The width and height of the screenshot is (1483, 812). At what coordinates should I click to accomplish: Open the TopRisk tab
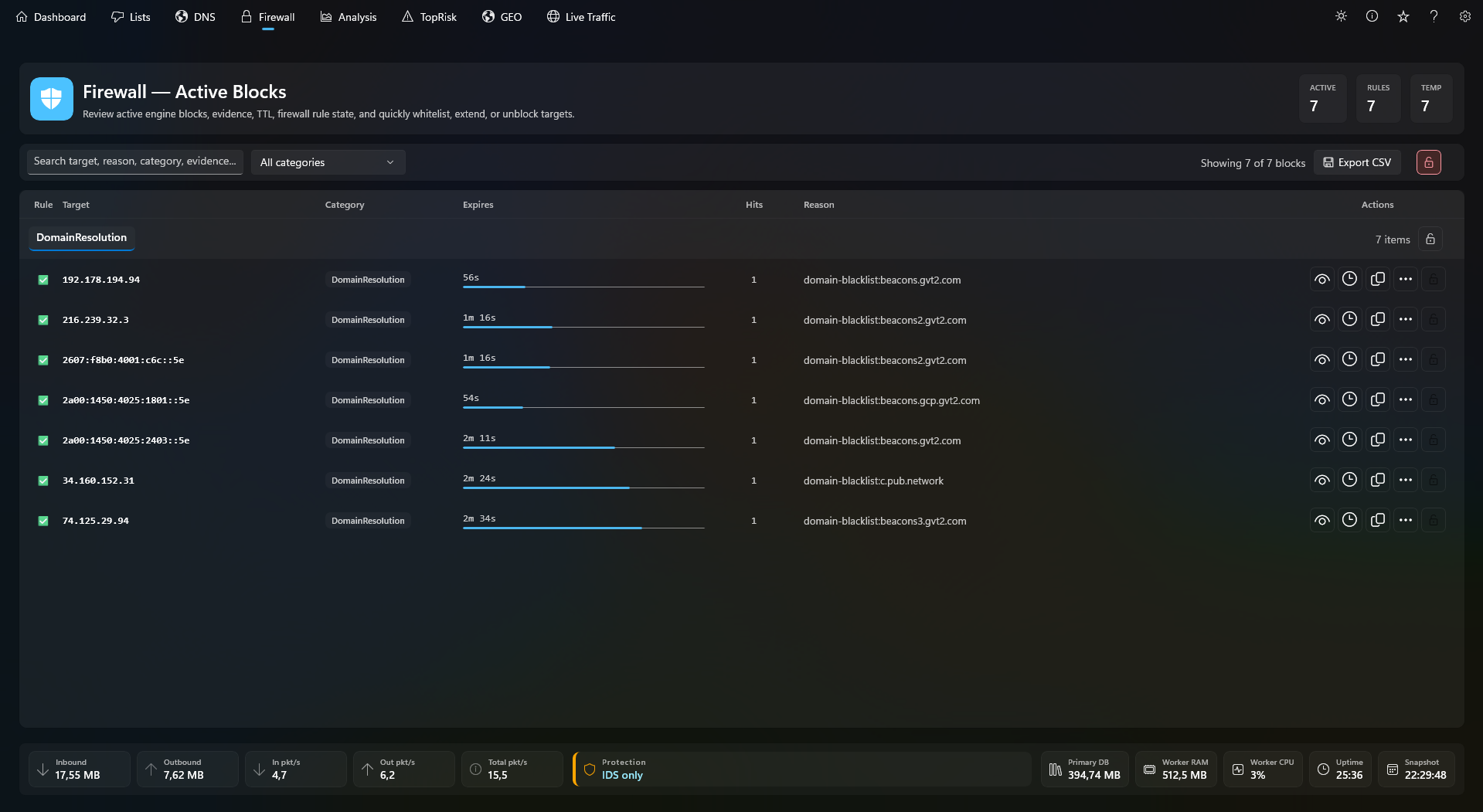(429, 17)
